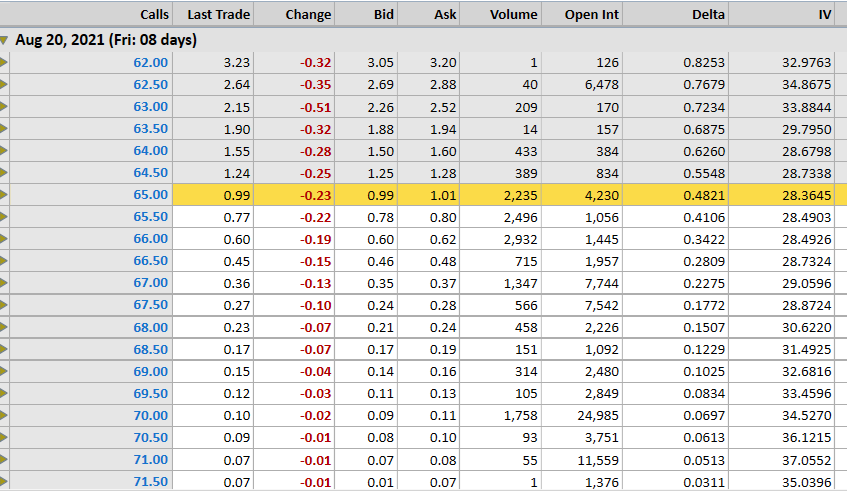Open the 64.00 call strike link
Screen dimensions: 847x491
point(151,151)
